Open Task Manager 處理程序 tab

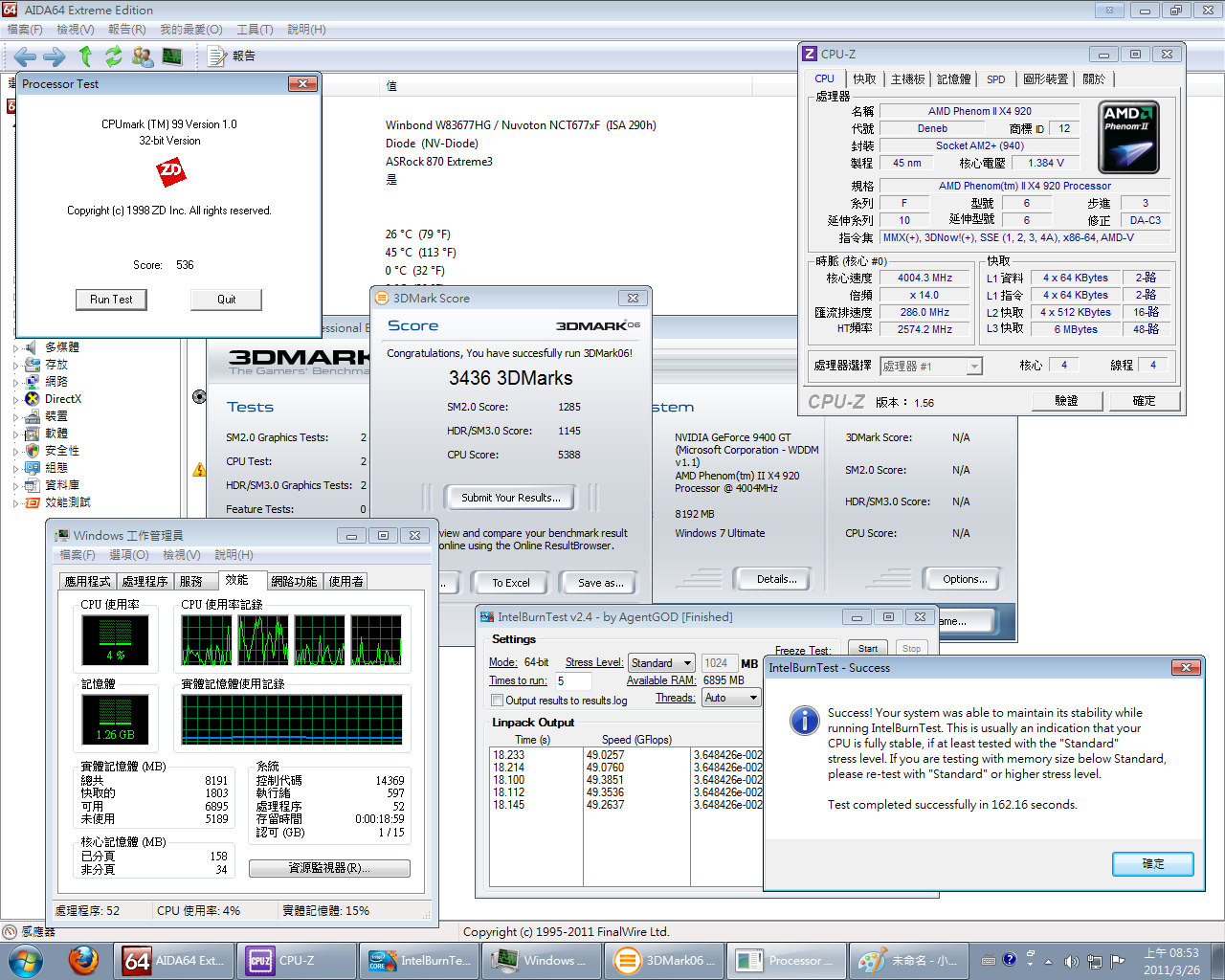click(145, 581)
